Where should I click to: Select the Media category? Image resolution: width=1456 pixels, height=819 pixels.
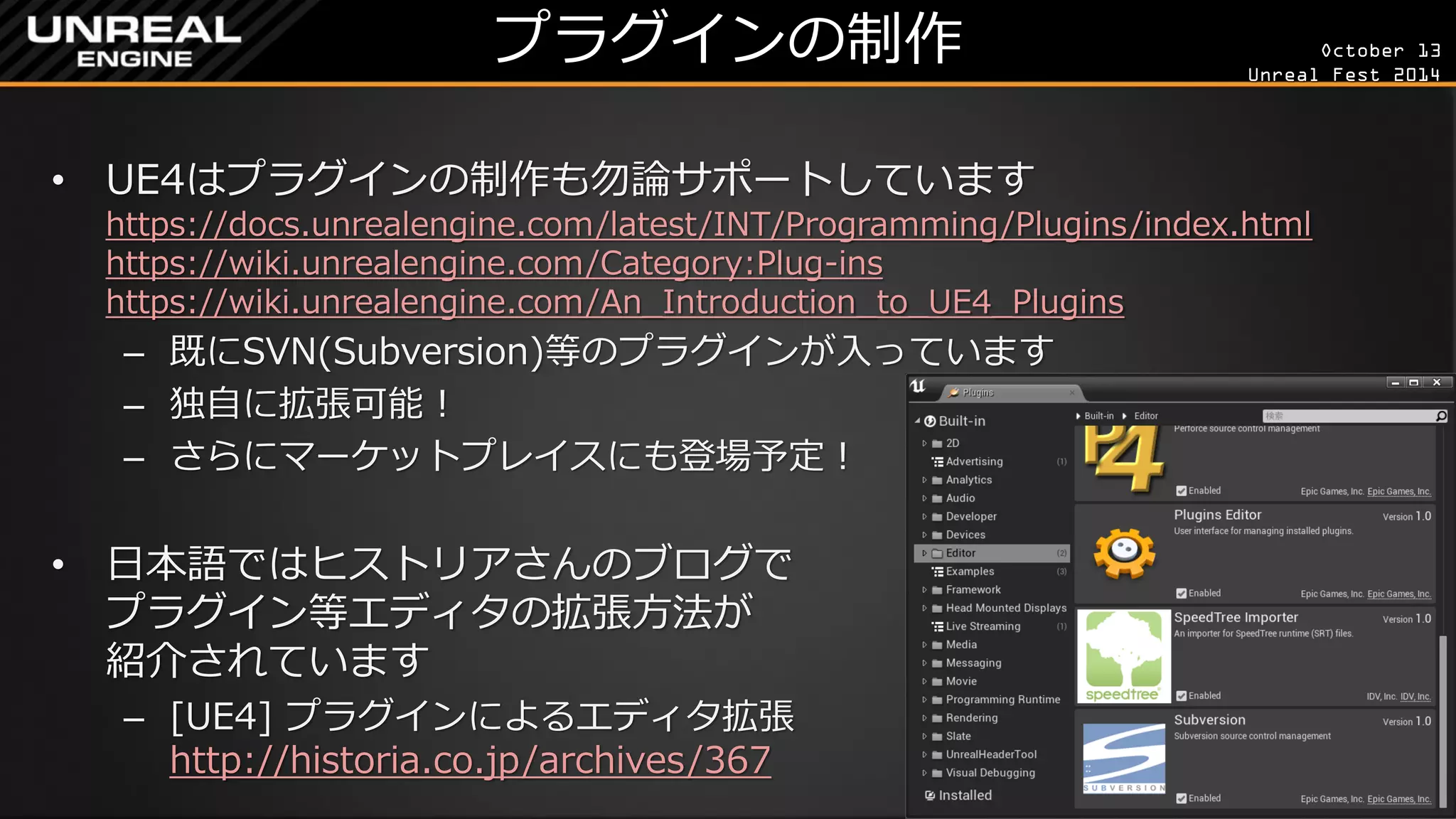point(992,645)
